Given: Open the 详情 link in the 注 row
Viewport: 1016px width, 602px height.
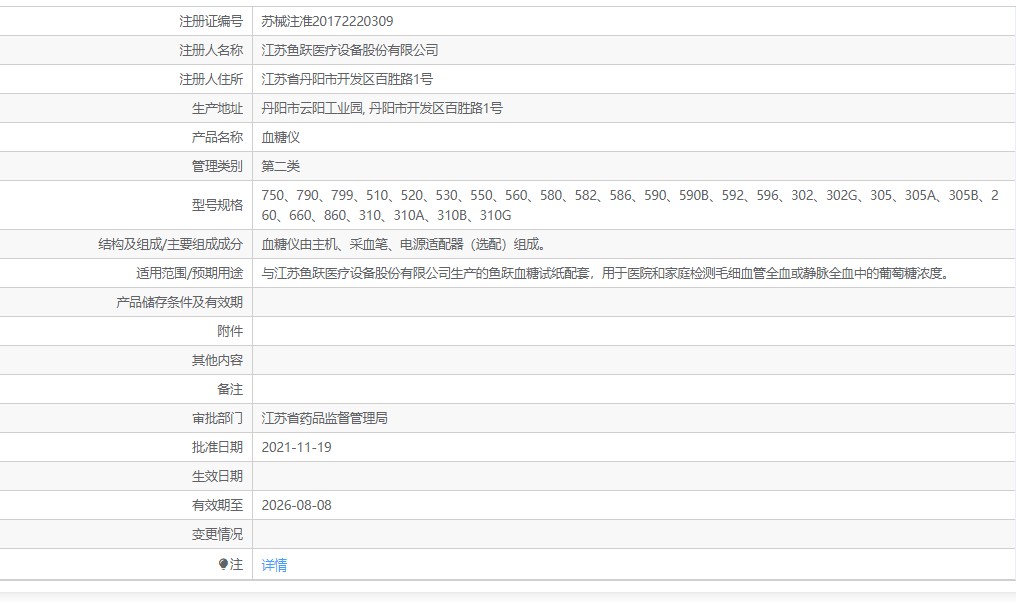Looking at the screenshot, I should point(274,565).
